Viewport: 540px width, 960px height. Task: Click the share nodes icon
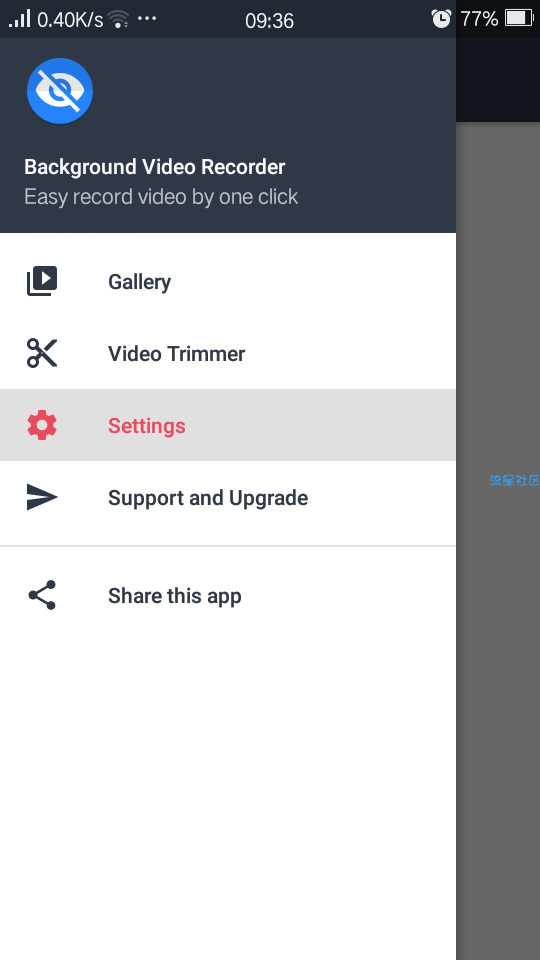tap(42, 595)
